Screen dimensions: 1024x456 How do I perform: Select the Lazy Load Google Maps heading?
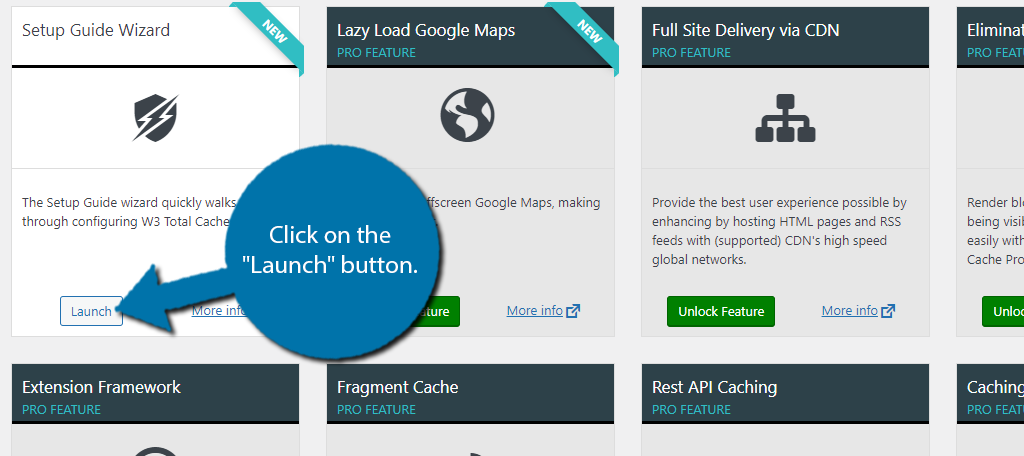[x=426, y=30]
